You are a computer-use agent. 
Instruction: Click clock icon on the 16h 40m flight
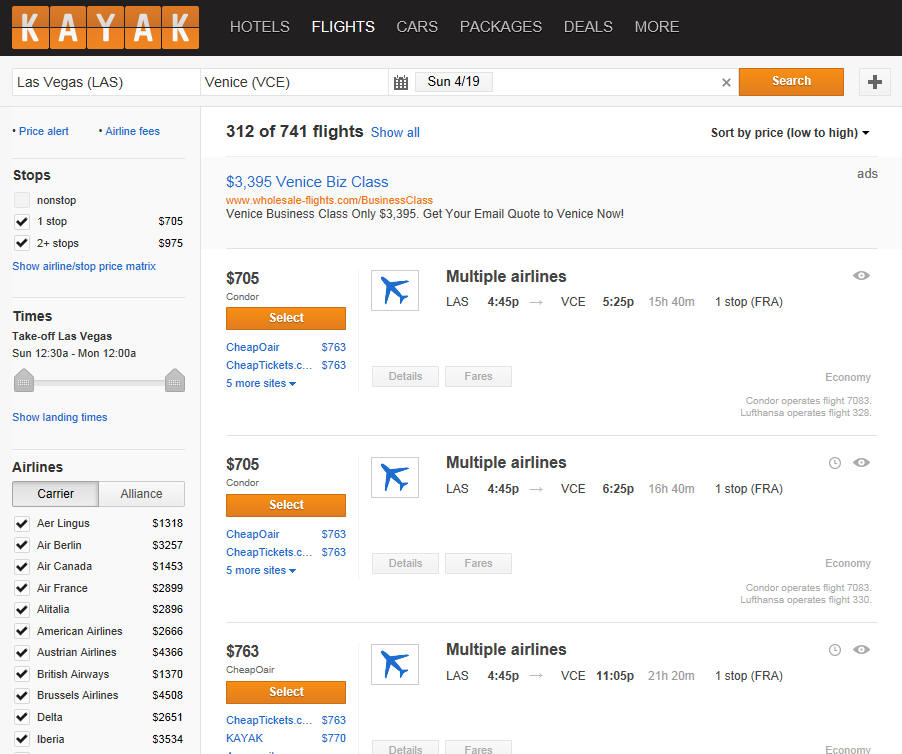835,462
